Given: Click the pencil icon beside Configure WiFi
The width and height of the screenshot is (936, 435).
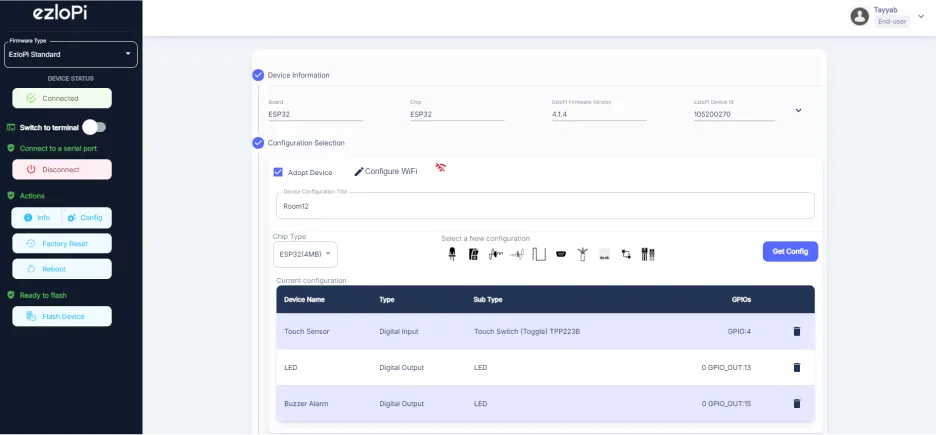Looking at the screenshot, I should (x=359, y=172).
